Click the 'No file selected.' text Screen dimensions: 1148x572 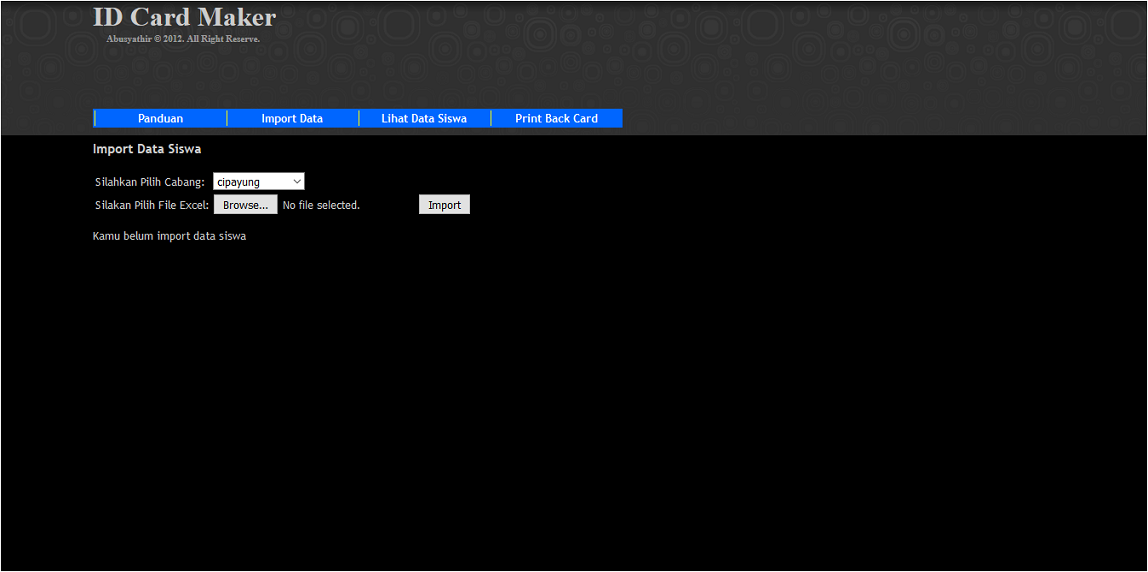pyautogui.click(x=321, y=205)
